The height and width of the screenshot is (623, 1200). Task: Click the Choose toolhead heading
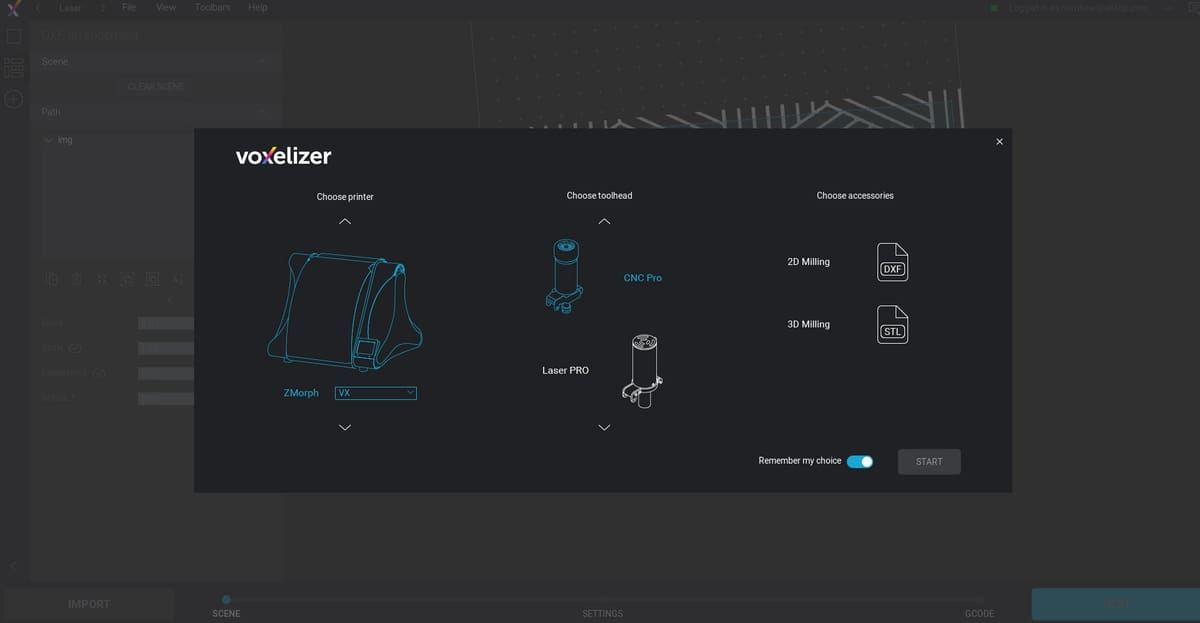(x=599, y=196)
